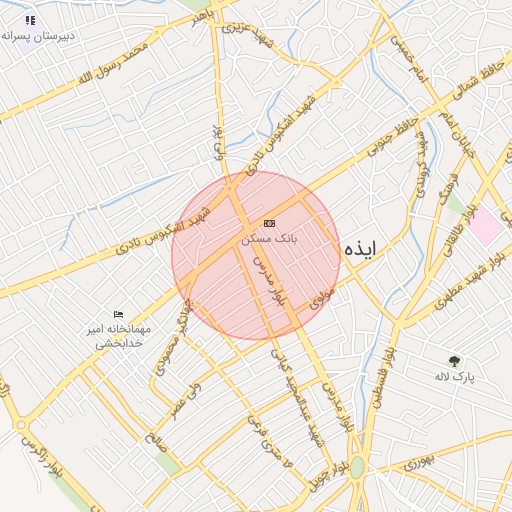Viewport: 512px width, 512px height.
Task: Click the بلوار زاگرس road label
Action: click(42, 458)
